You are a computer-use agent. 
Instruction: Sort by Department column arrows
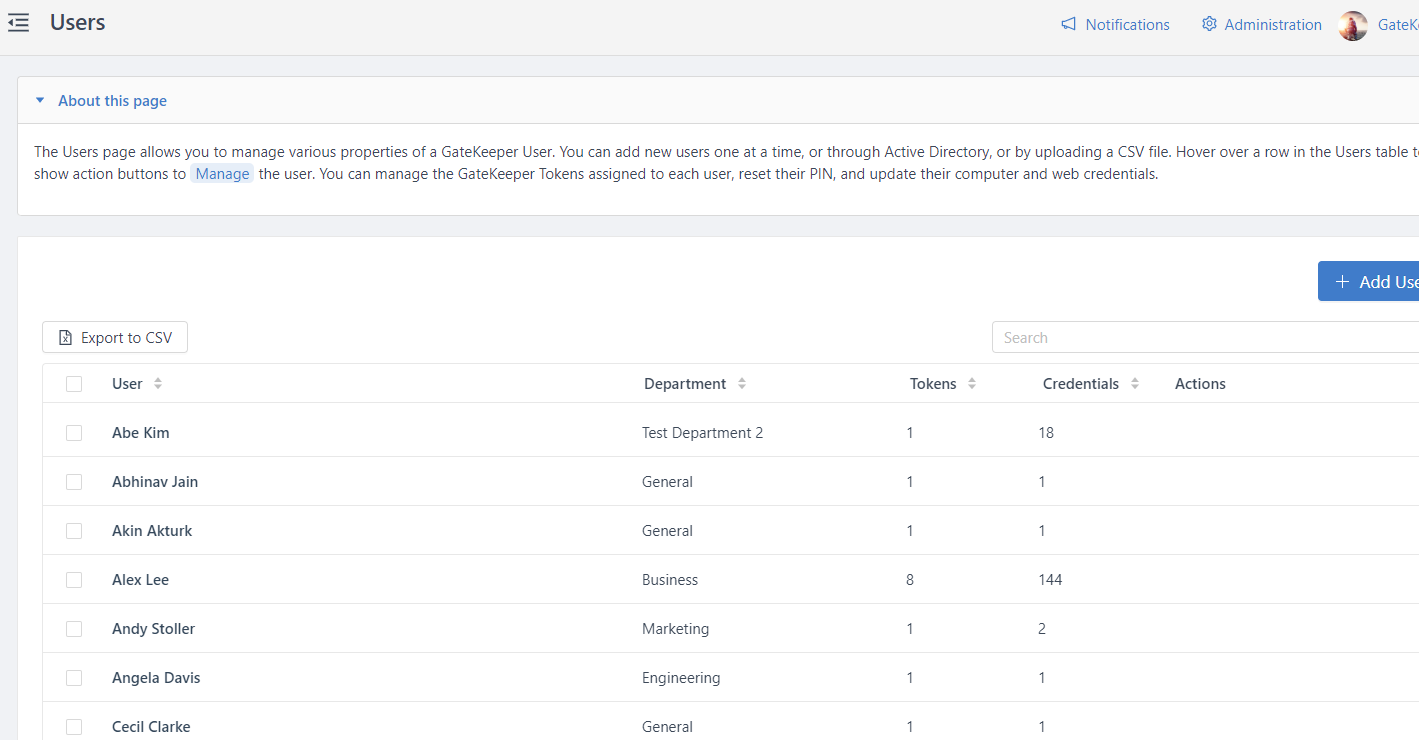tap(741, 384)
